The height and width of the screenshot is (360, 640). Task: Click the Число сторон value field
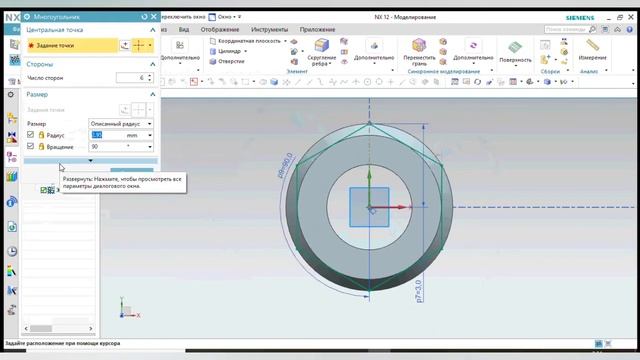click(131, 78)
